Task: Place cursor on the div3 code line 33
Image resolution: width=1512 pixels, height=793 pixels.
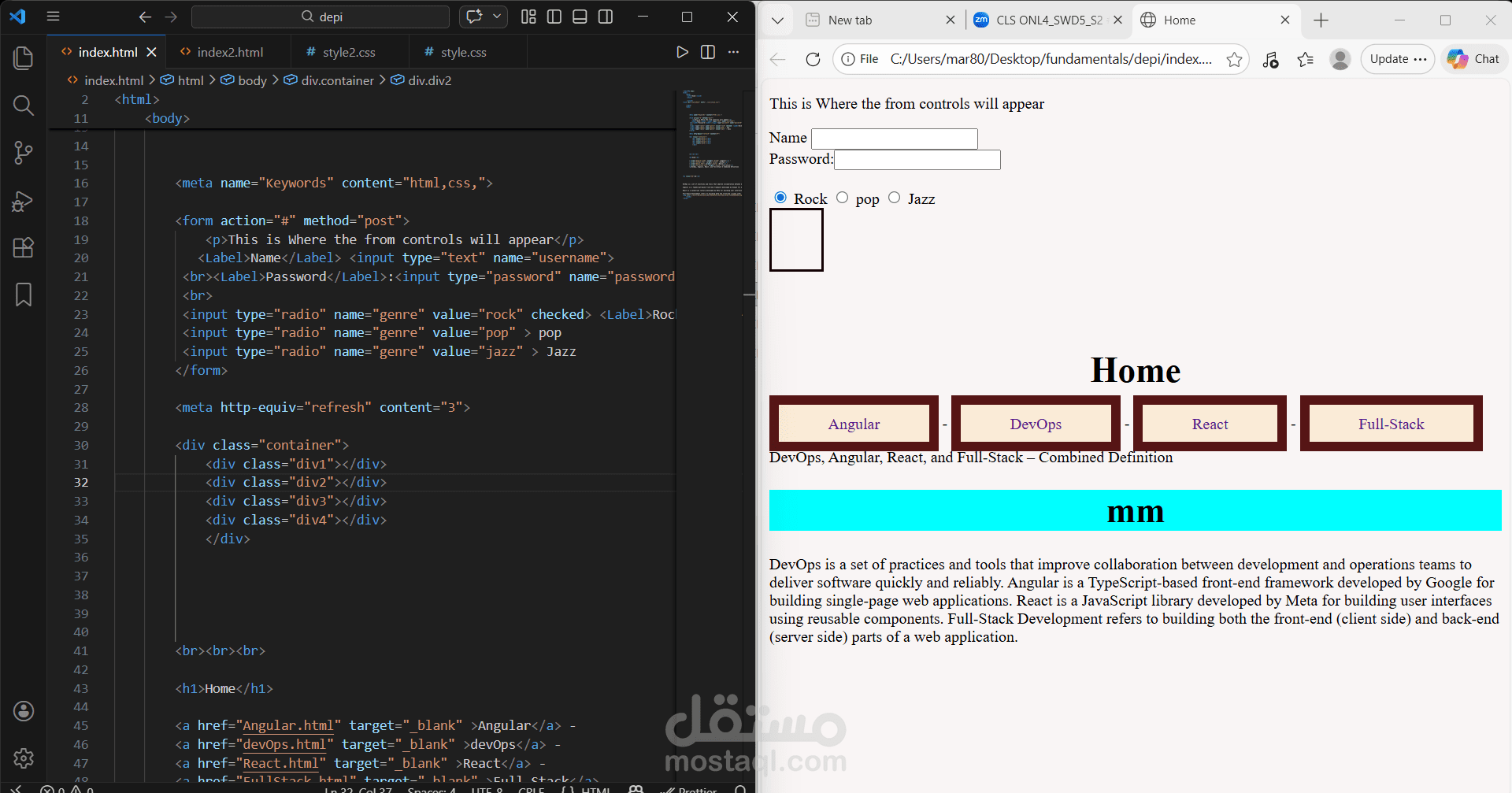Action: point(296,501)
